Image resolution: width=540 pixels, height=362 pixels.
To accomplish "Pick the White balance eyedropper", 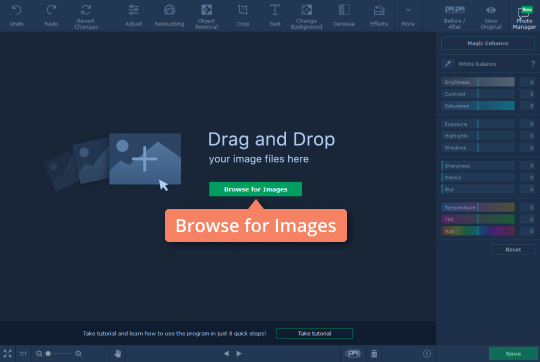I will (x=447, y=64).
